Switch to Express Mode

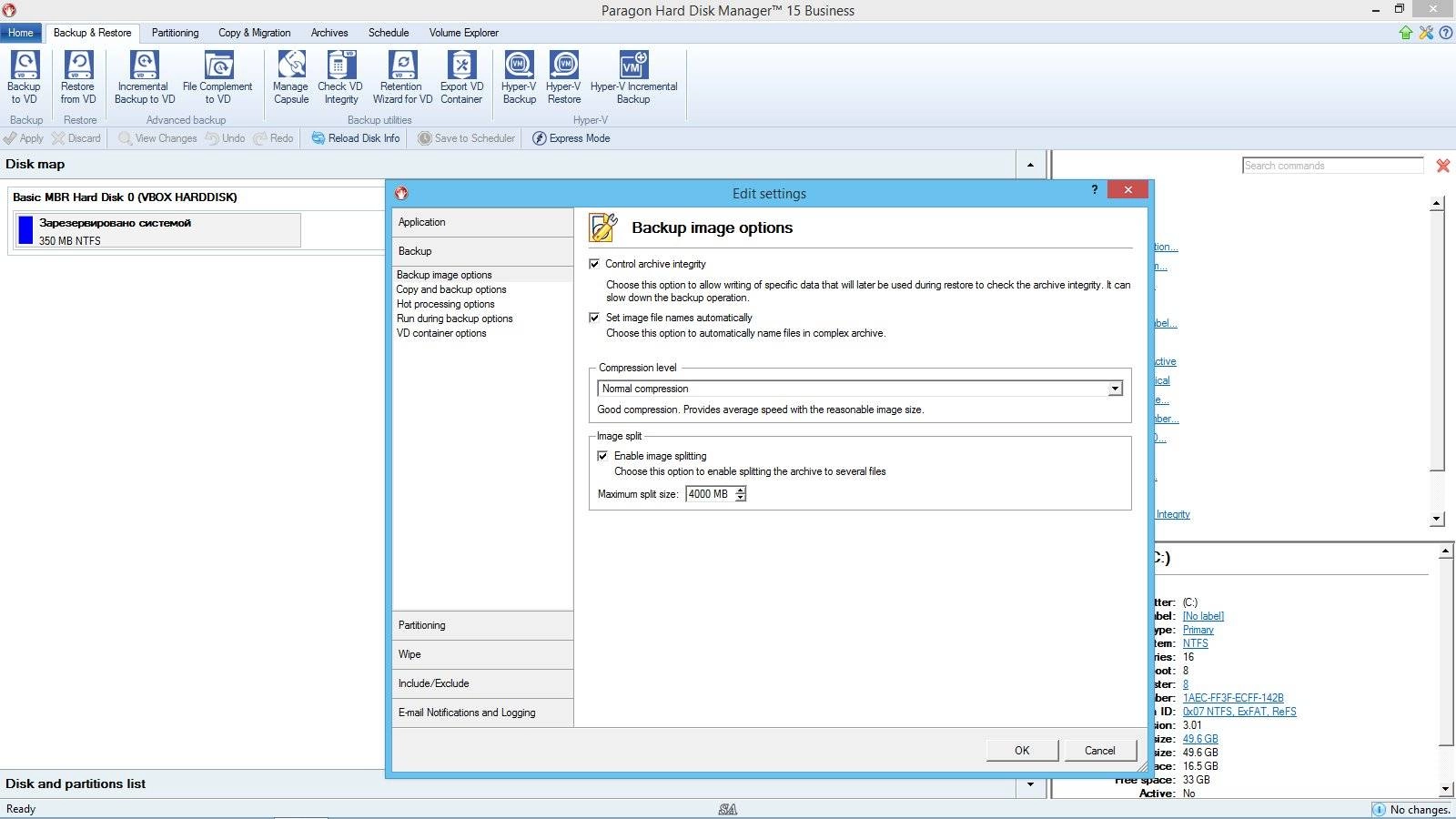(x=571, y=138)
